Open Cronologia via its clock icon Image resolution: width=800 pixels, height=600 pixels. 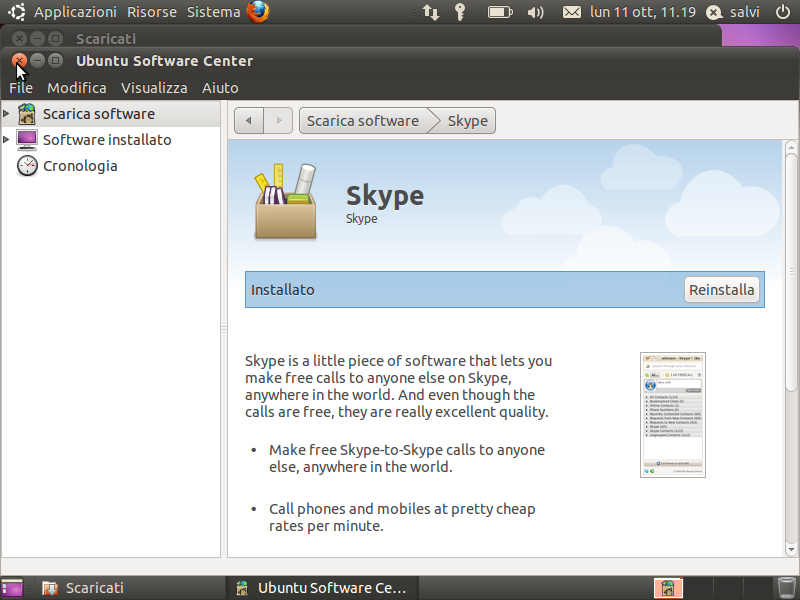coord(27,166)
